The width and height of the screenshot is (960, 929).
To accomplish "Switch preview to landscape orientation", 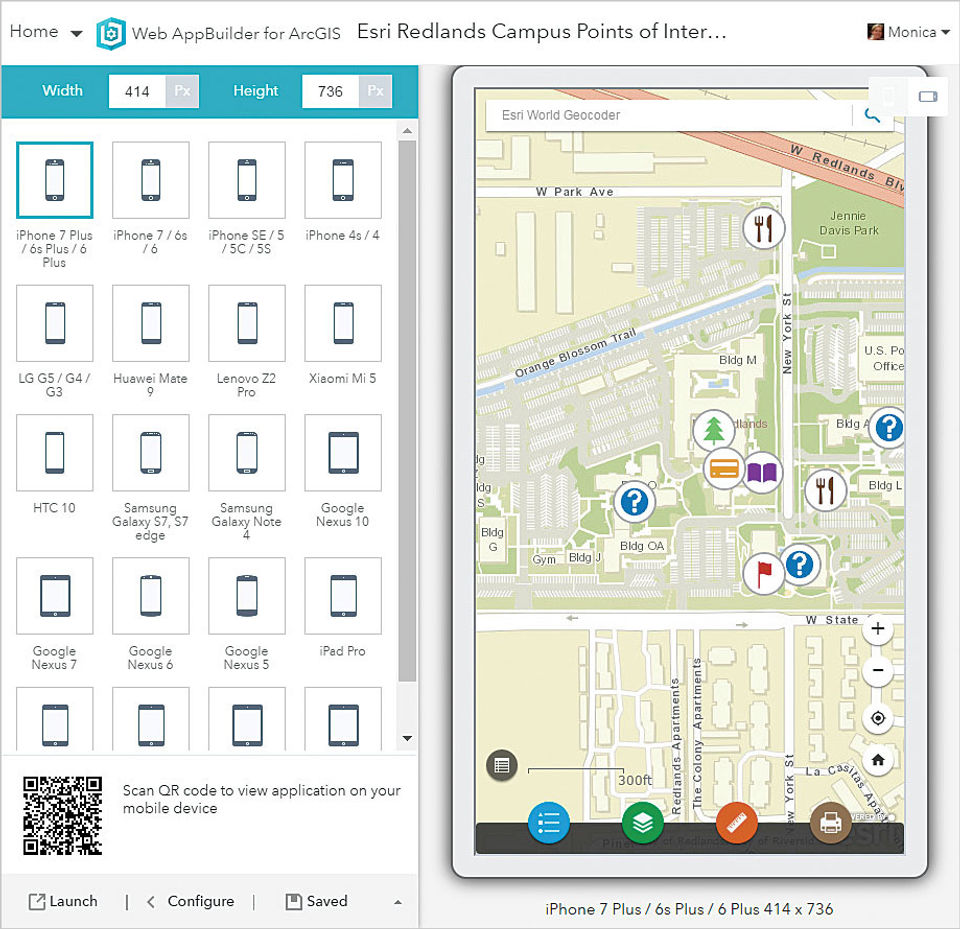I will point(928,97).
